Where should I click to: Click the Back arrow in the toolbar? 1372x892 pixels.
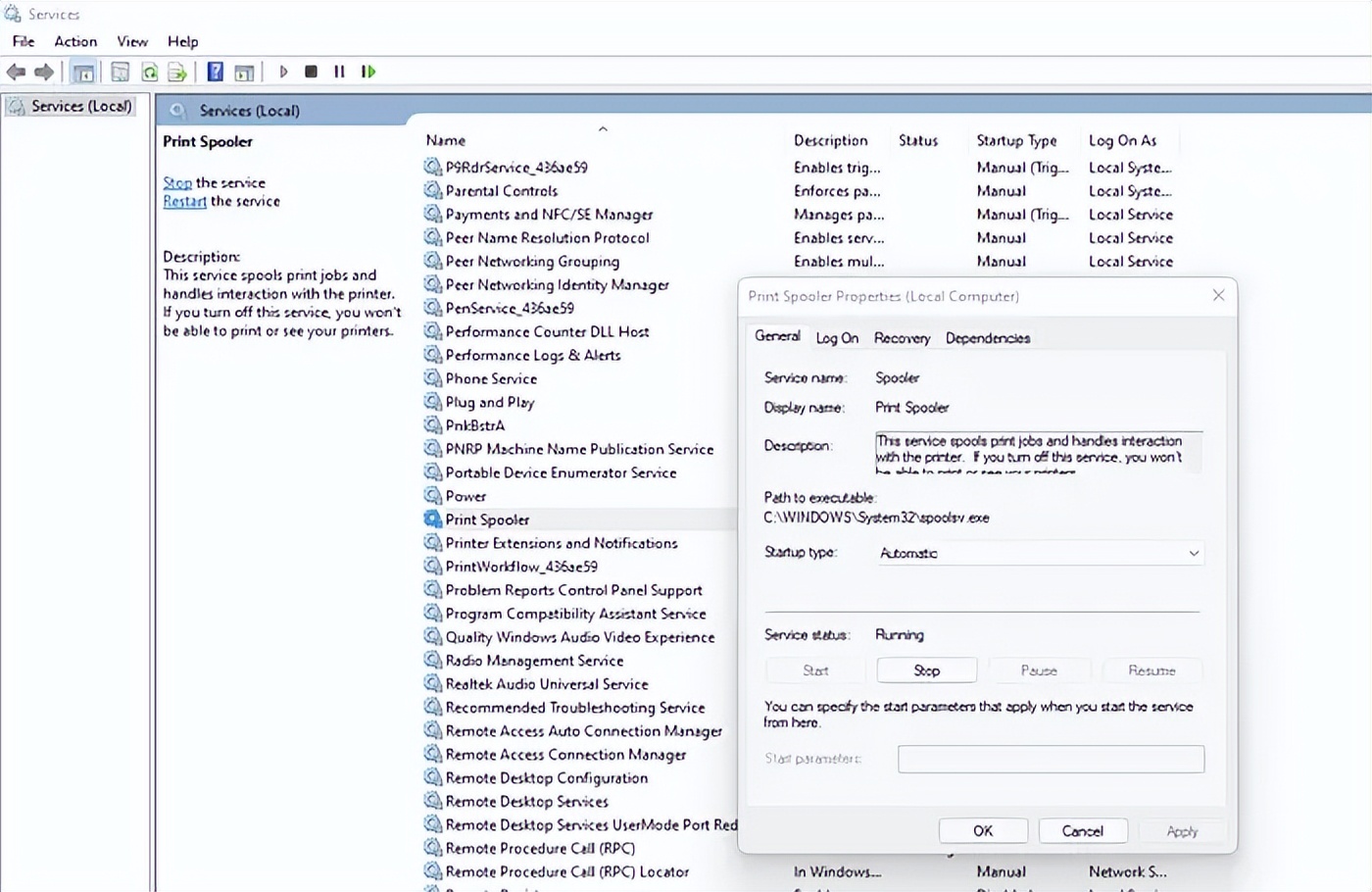point(16,72)
